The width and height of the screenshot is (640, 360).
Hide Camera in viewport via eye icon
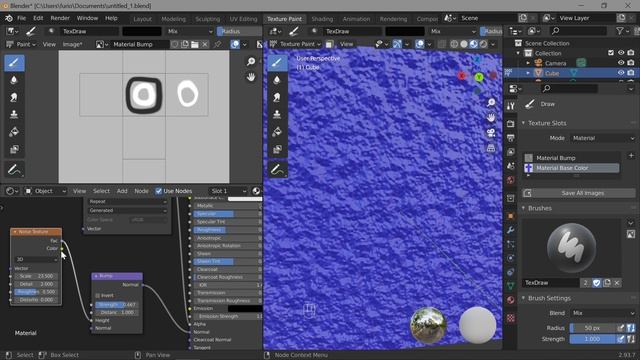[621, 63]
